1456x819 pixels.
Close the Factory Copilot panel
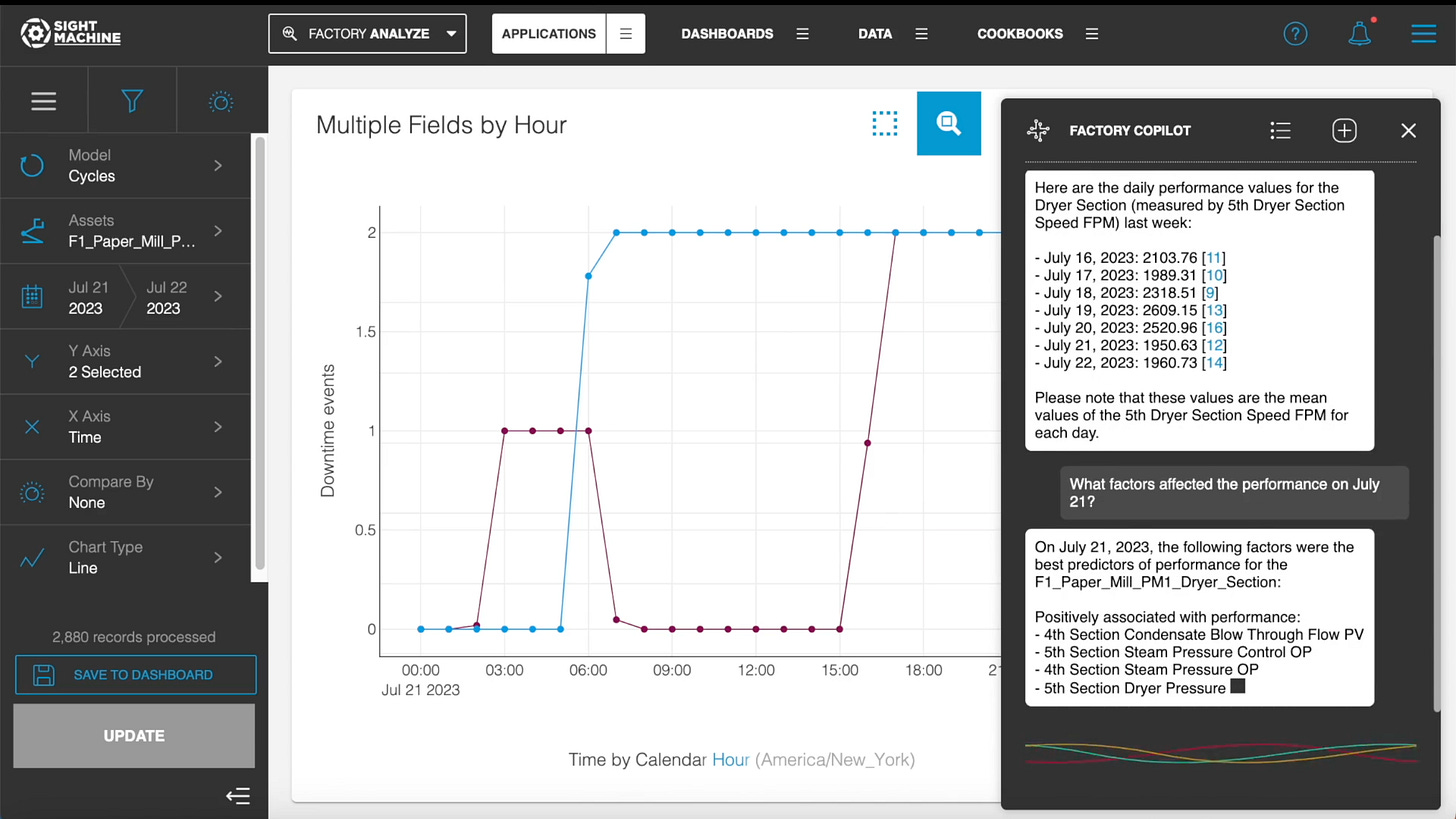1408,131
